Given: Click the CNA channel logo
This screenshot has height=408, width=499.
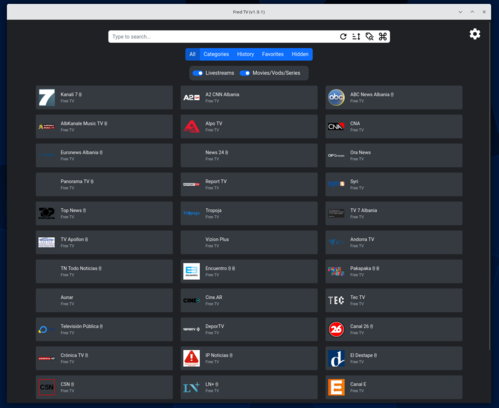Looking at the screenshot, I should (x=336, y=127).
